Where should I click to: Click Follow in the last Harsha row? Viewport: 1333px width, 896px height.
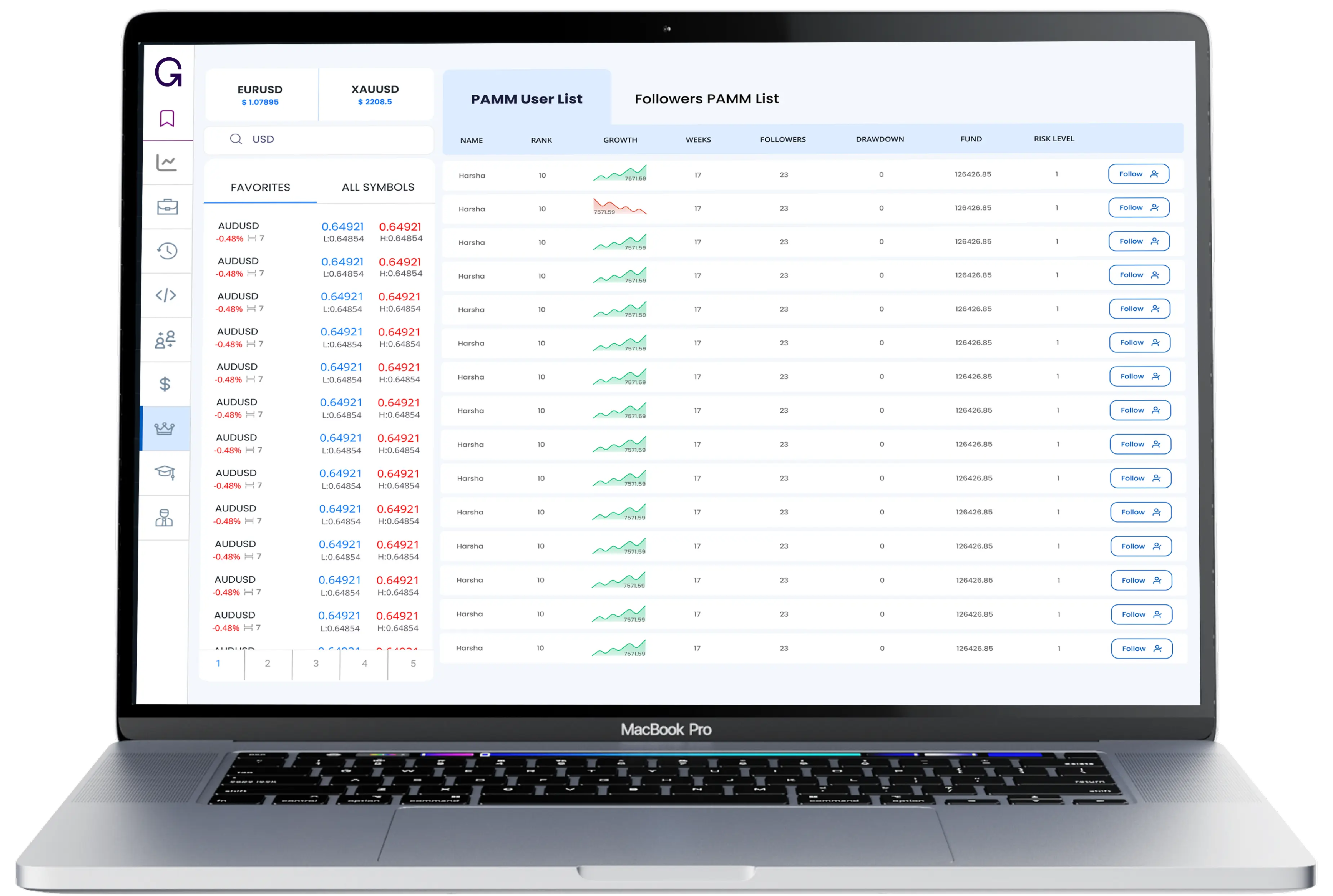(1142, 648)
